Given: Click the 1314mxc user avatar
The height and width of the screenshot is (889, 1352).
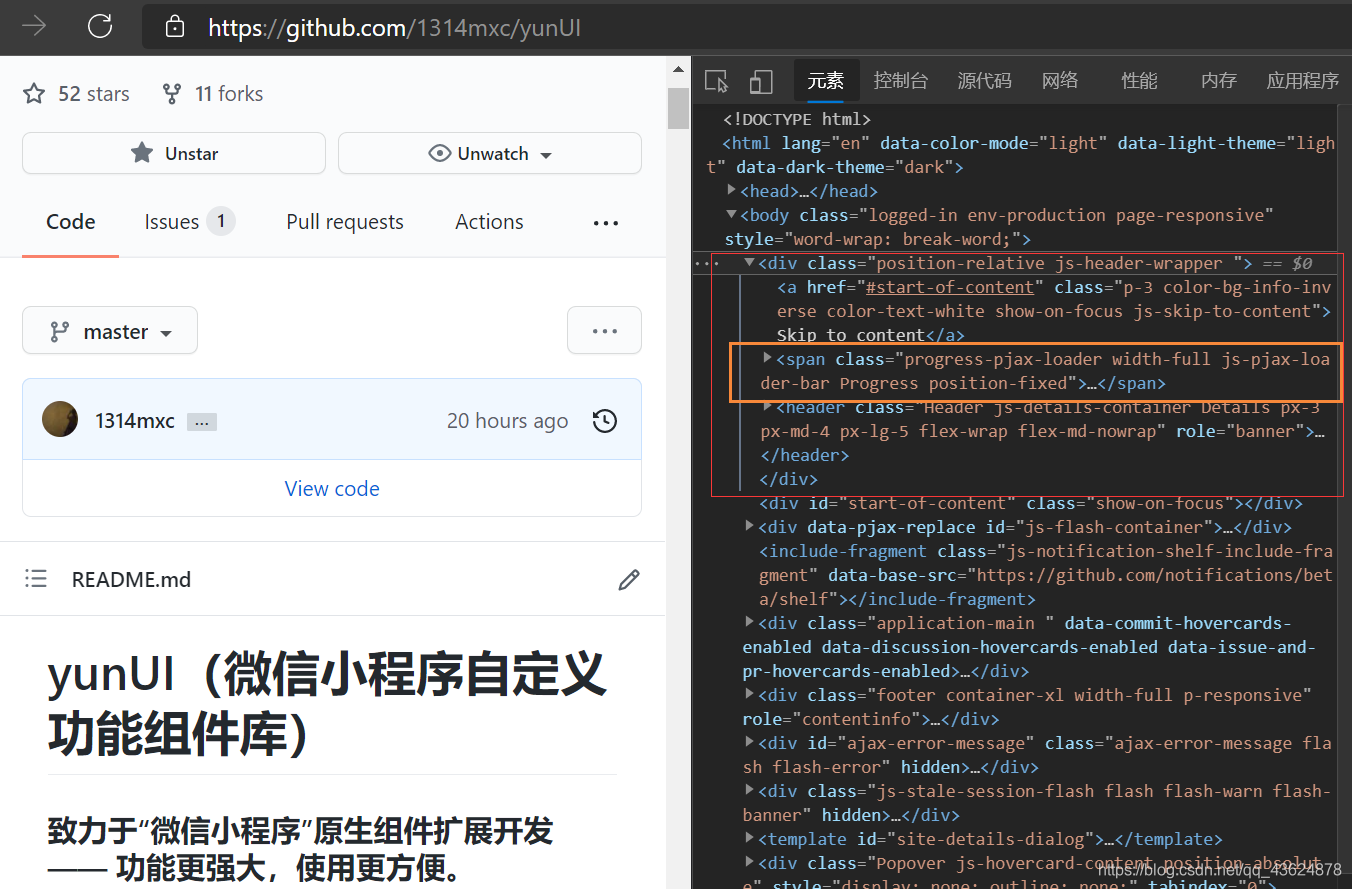Looking at the screenshot, I should click(x=59, y=419).
